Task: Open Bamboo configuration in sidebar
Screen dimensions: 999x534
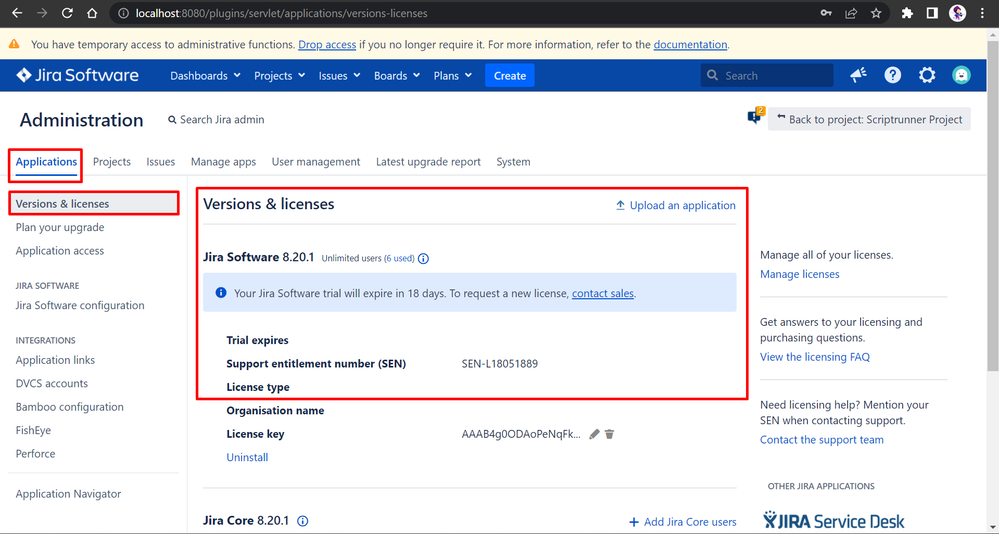Action: (x=69, y=407)
